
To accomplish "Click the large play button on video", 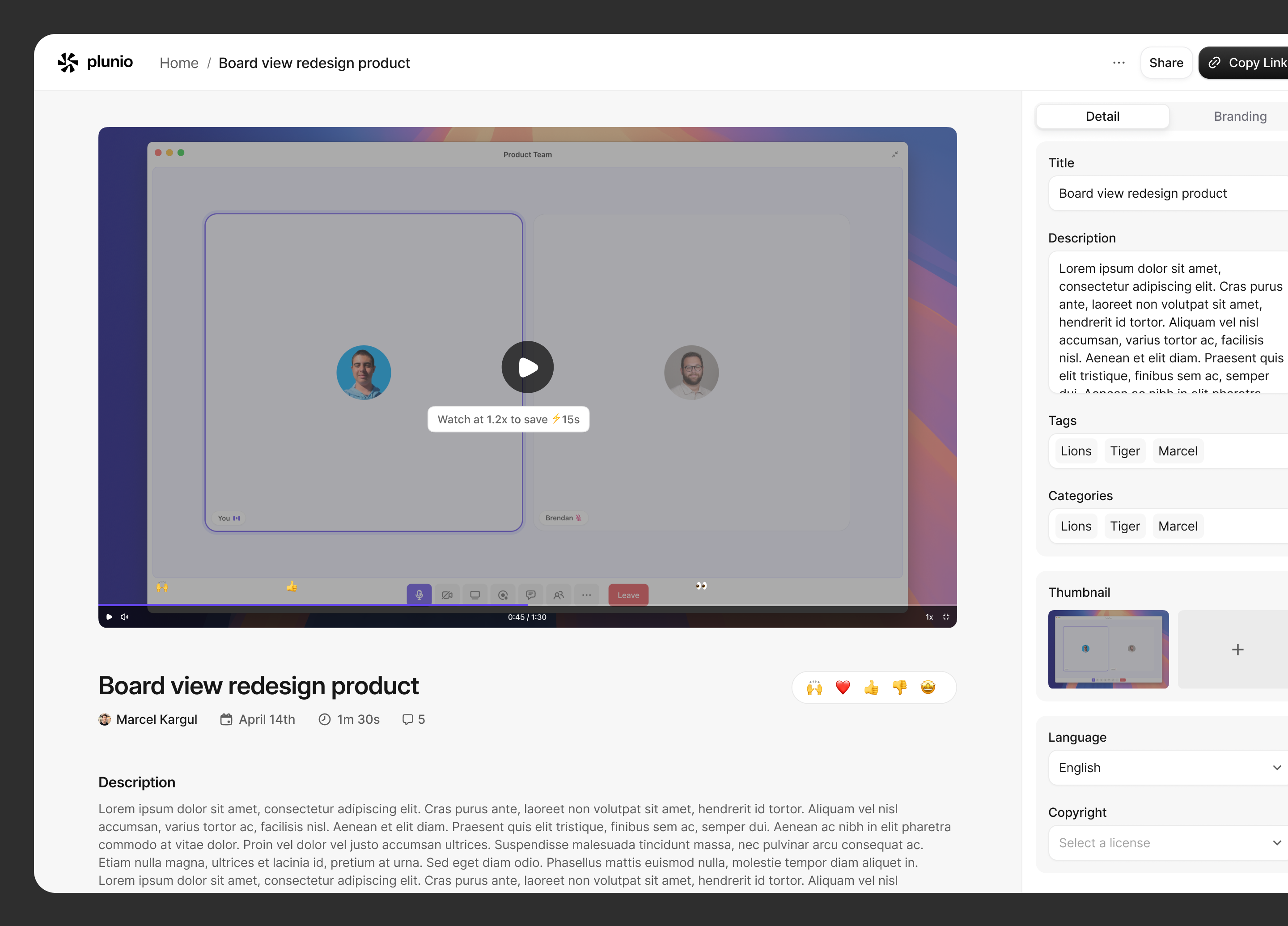I will point(528,367).
